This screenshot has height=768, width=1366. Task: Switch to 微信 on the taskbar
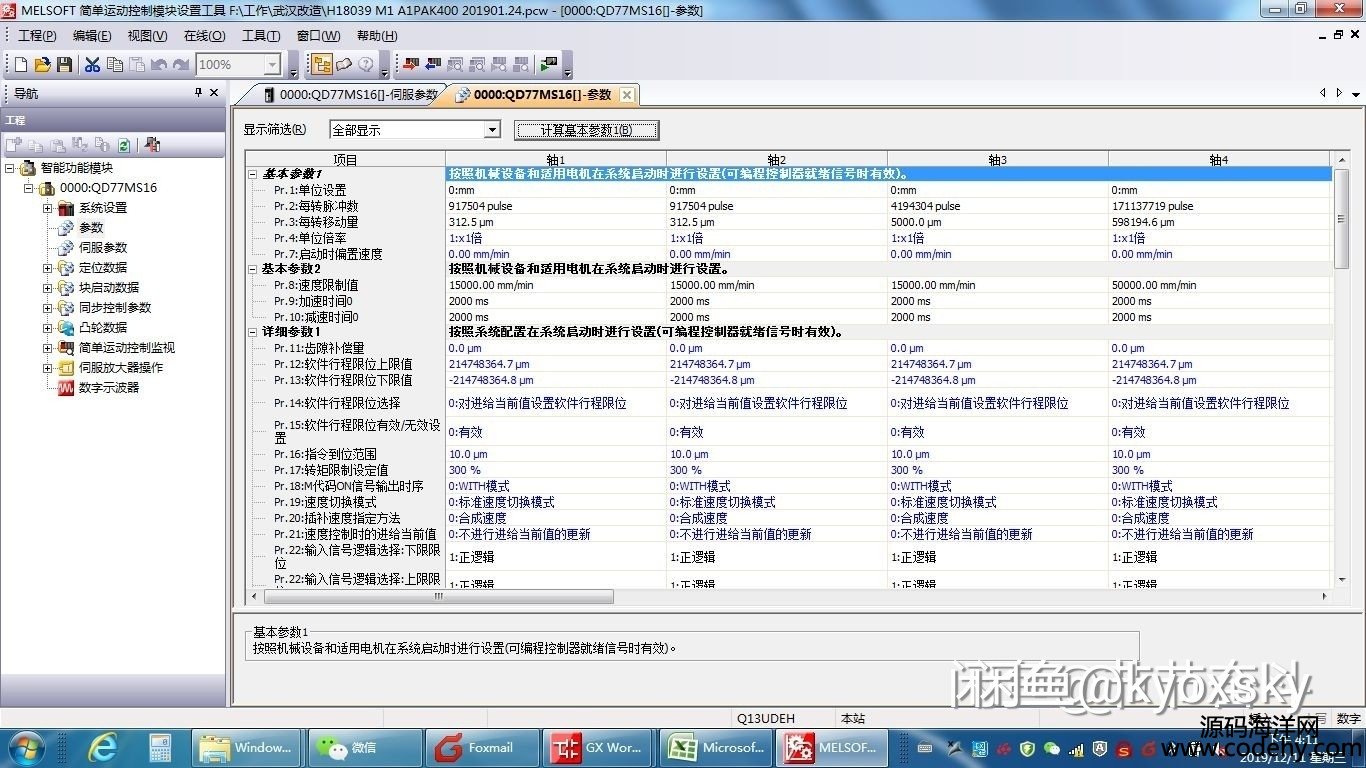pyautogui.click(x=364, y=747)
